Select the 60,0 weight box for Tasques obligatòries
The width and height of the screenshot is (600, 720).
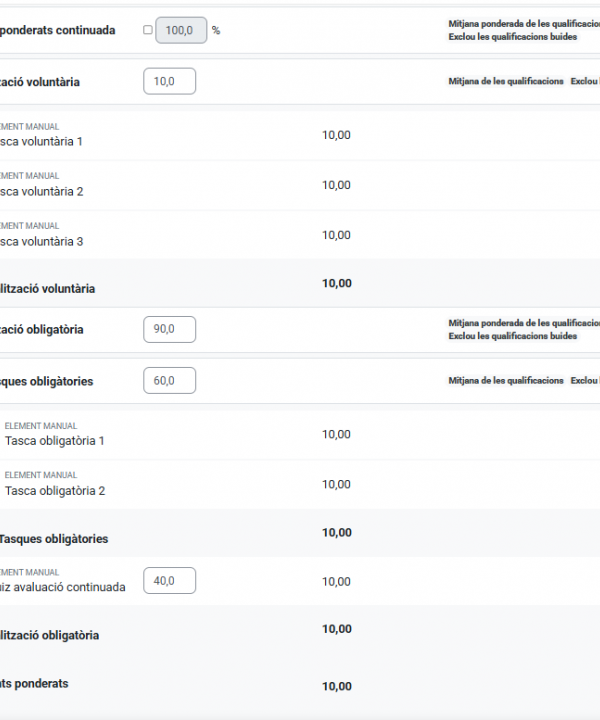tap(169, 380)
